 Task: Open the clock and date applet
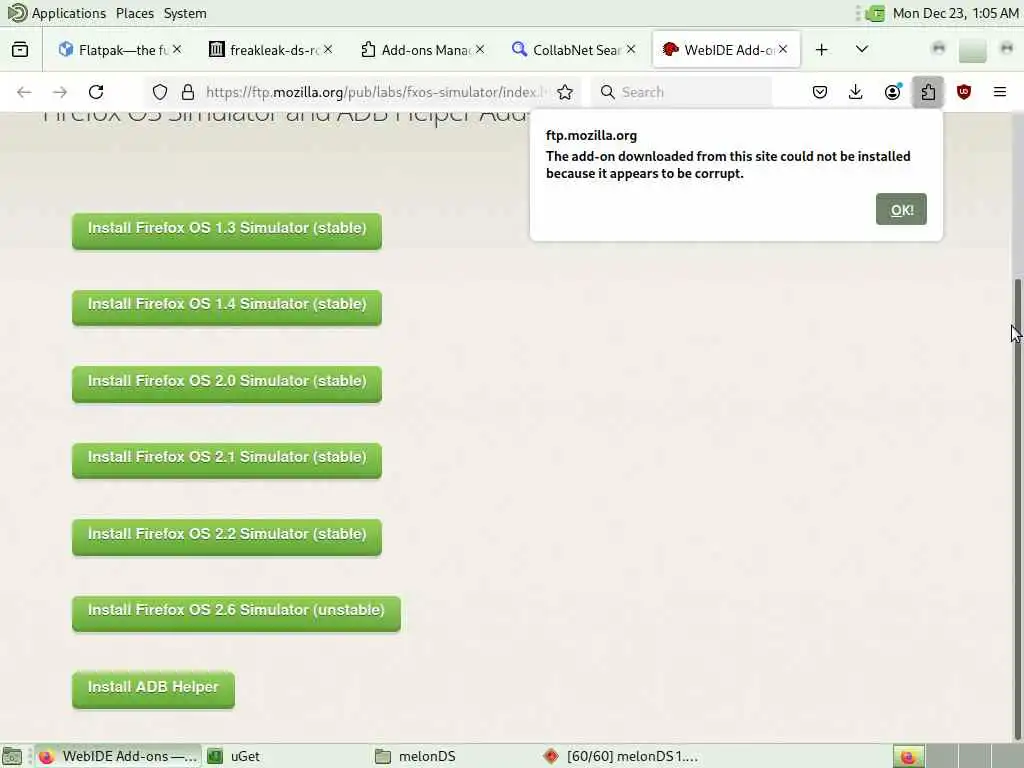(955, 13)
